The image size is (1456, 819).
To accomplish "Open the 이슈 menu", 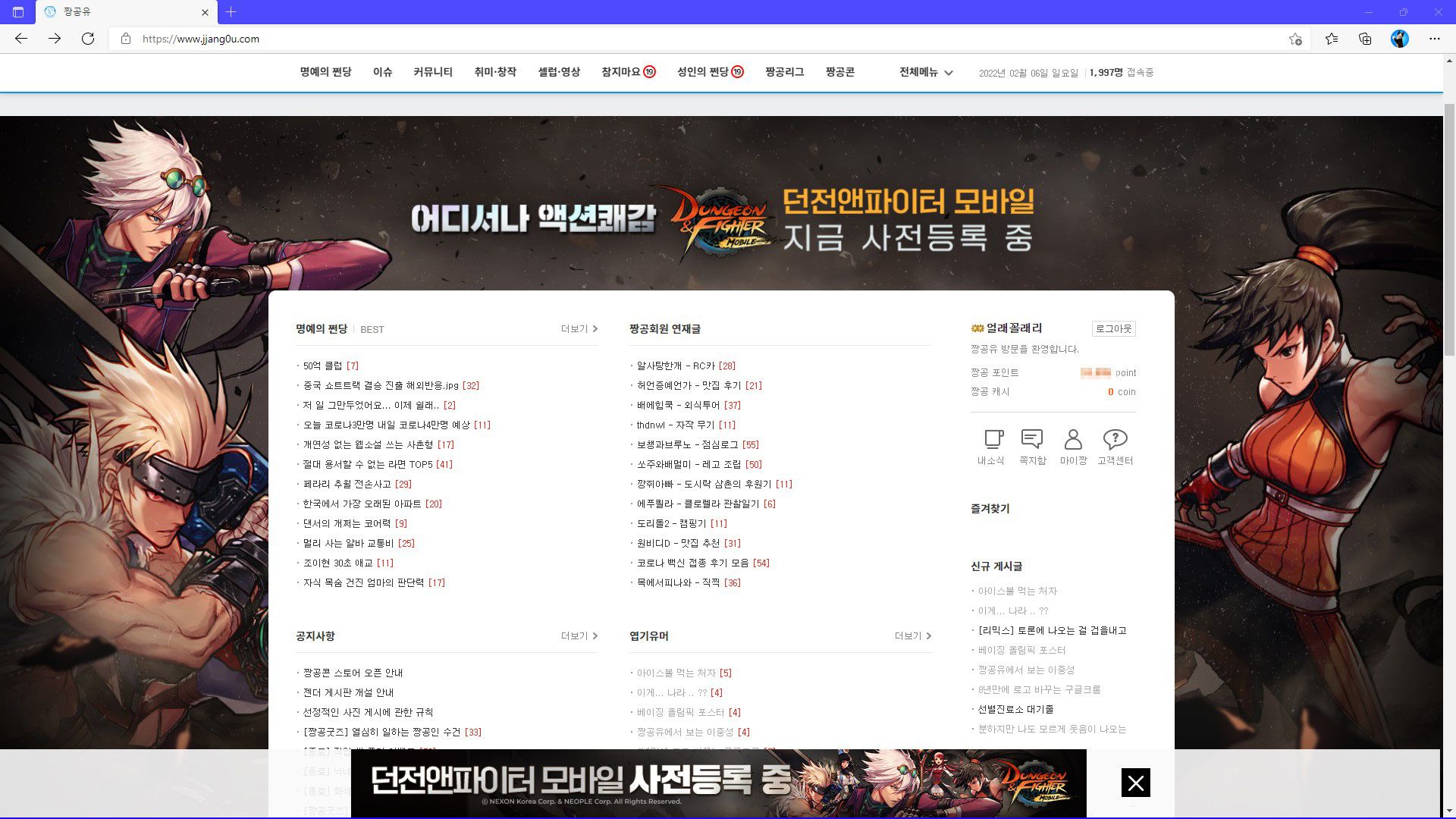I will coord(383,72).
